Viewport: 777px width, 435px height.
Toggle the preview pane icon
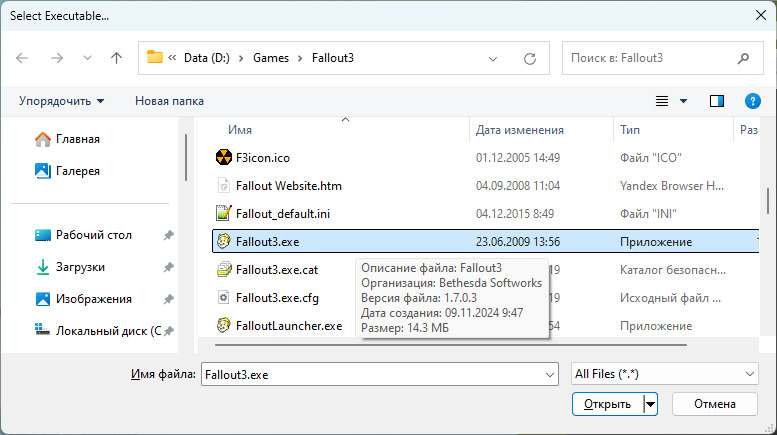[716, 101]
